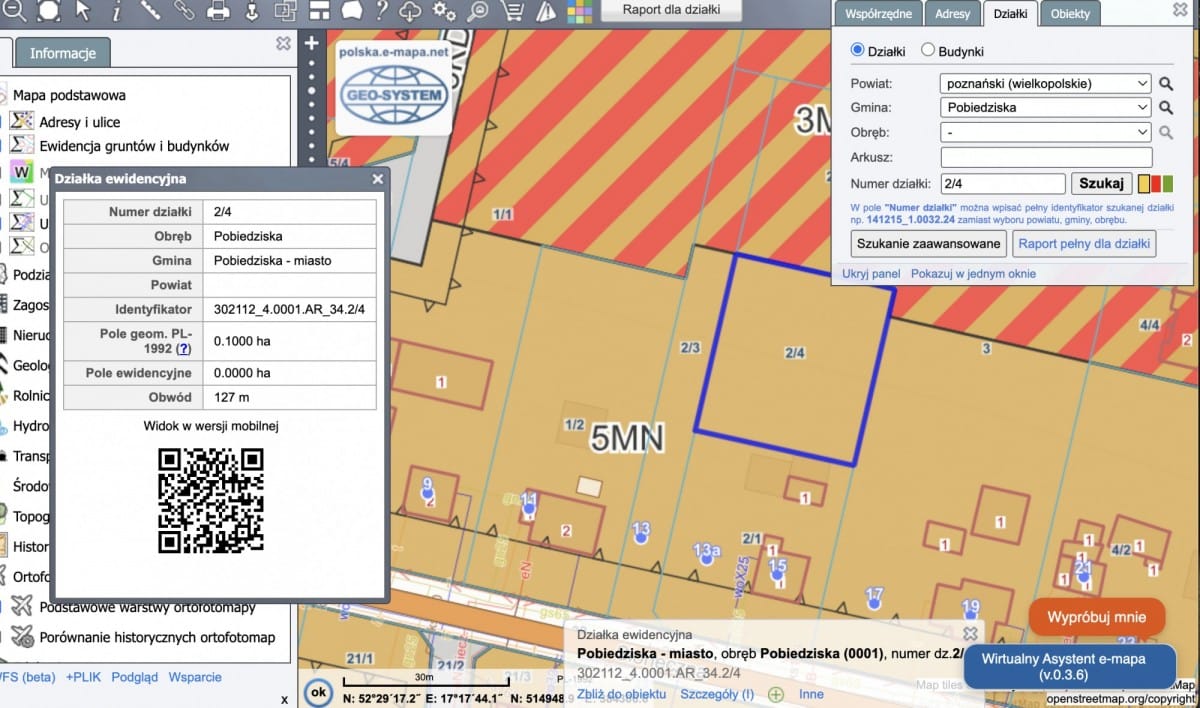Select the arrow pointer tool
Viewport: 1200px width, 708px height.
(83, 11)
